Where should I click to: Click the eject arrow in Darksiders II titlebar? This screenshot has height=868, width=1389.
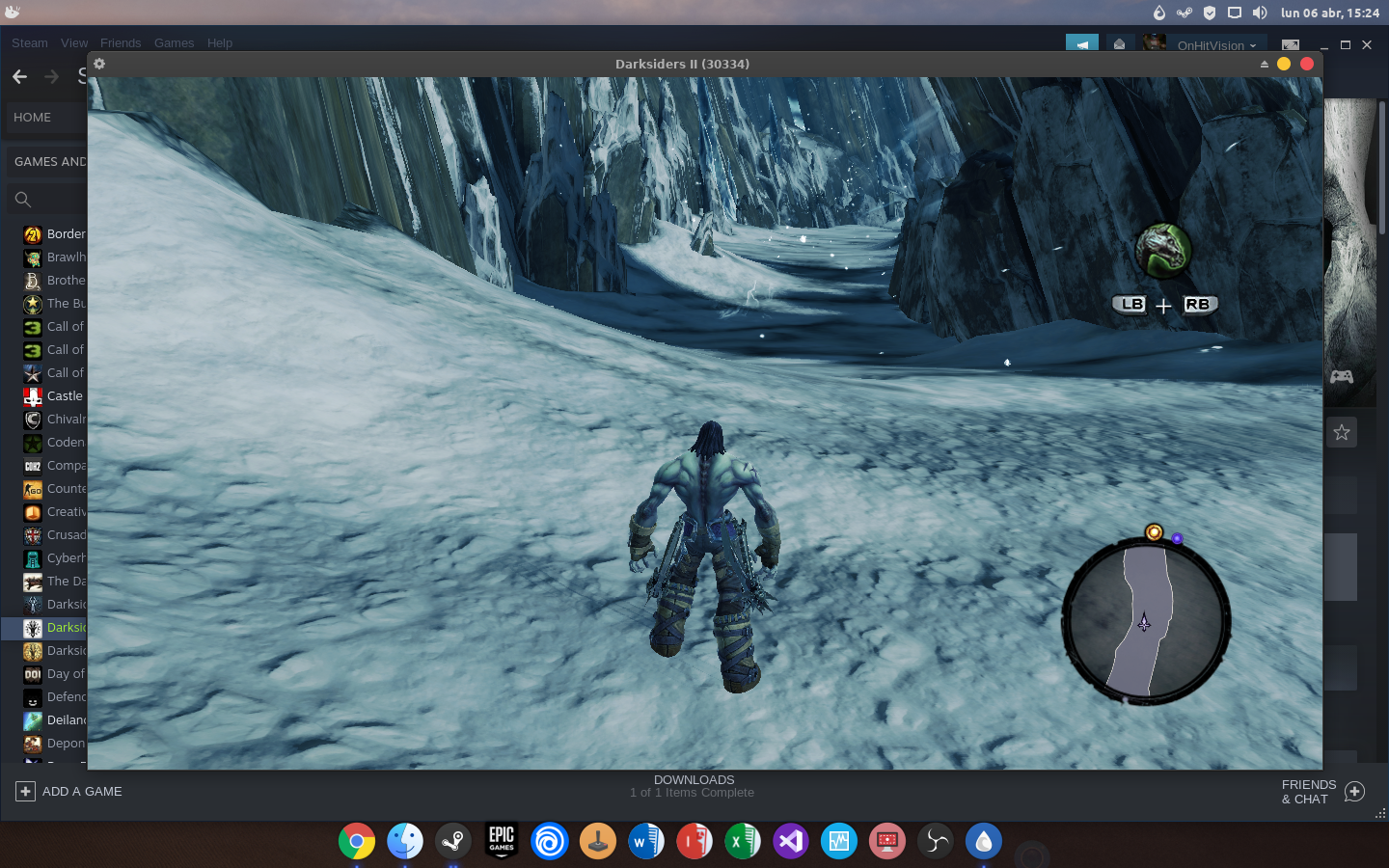(1264, 64)
